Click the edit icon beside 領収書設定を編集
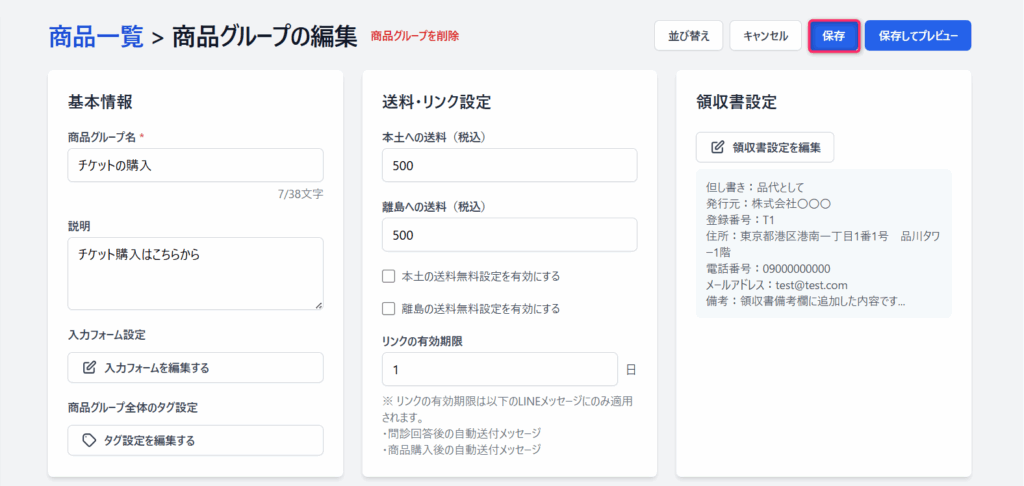The height and width of the screenshot is (486, 1024). [x=717, y=148]
